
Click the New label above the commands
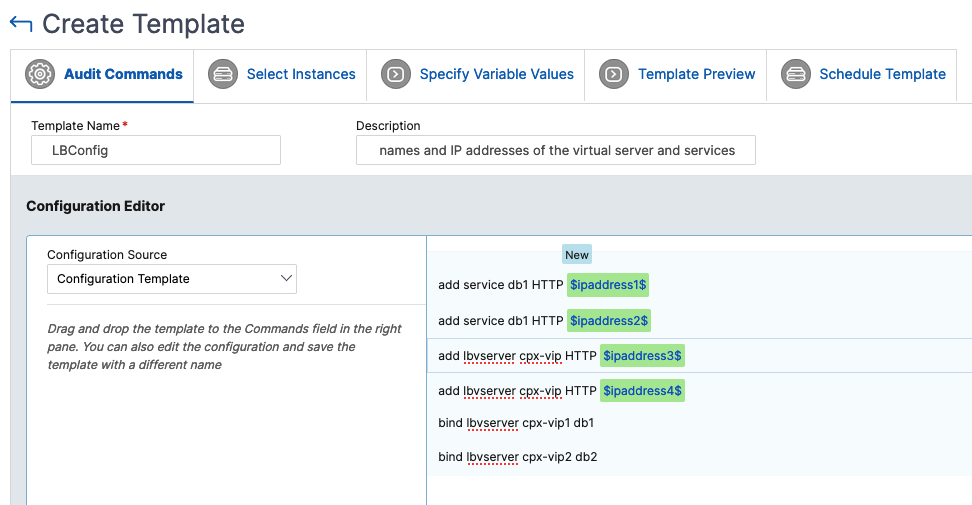point(577,255)
